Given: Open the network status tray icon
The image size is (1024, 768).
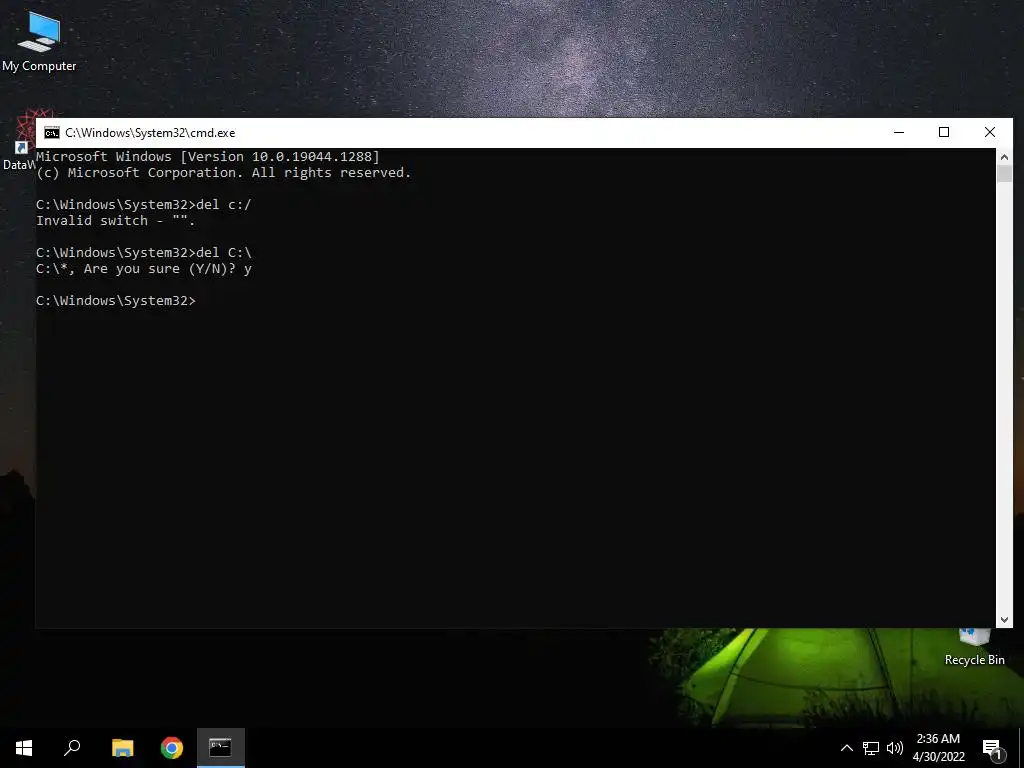Looking at the screenshot, I should coord(871,748).
